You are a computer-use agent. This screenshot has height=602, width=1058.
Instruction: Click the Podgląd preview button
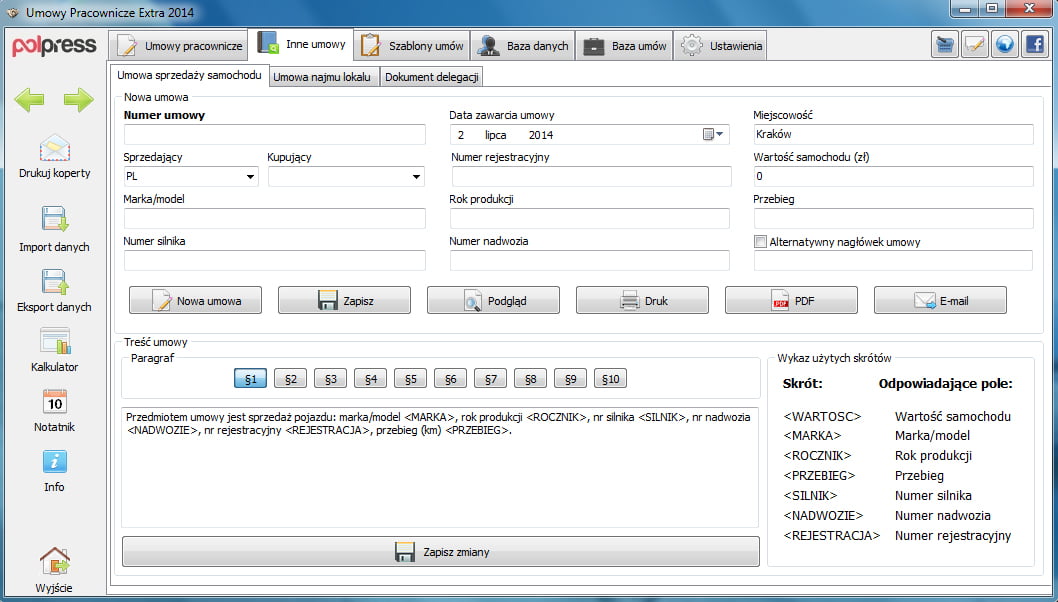point(493,301)
